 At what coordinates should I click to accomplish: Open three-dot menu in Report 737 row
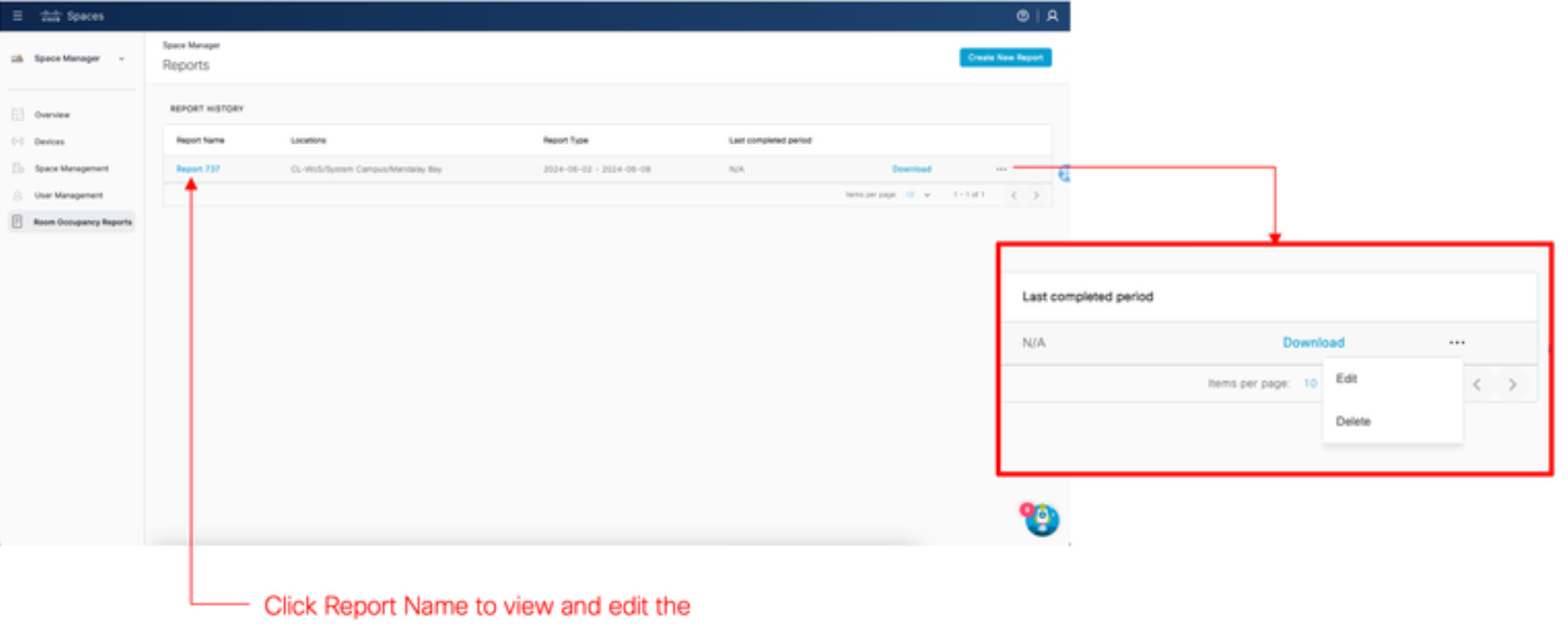1001,169
